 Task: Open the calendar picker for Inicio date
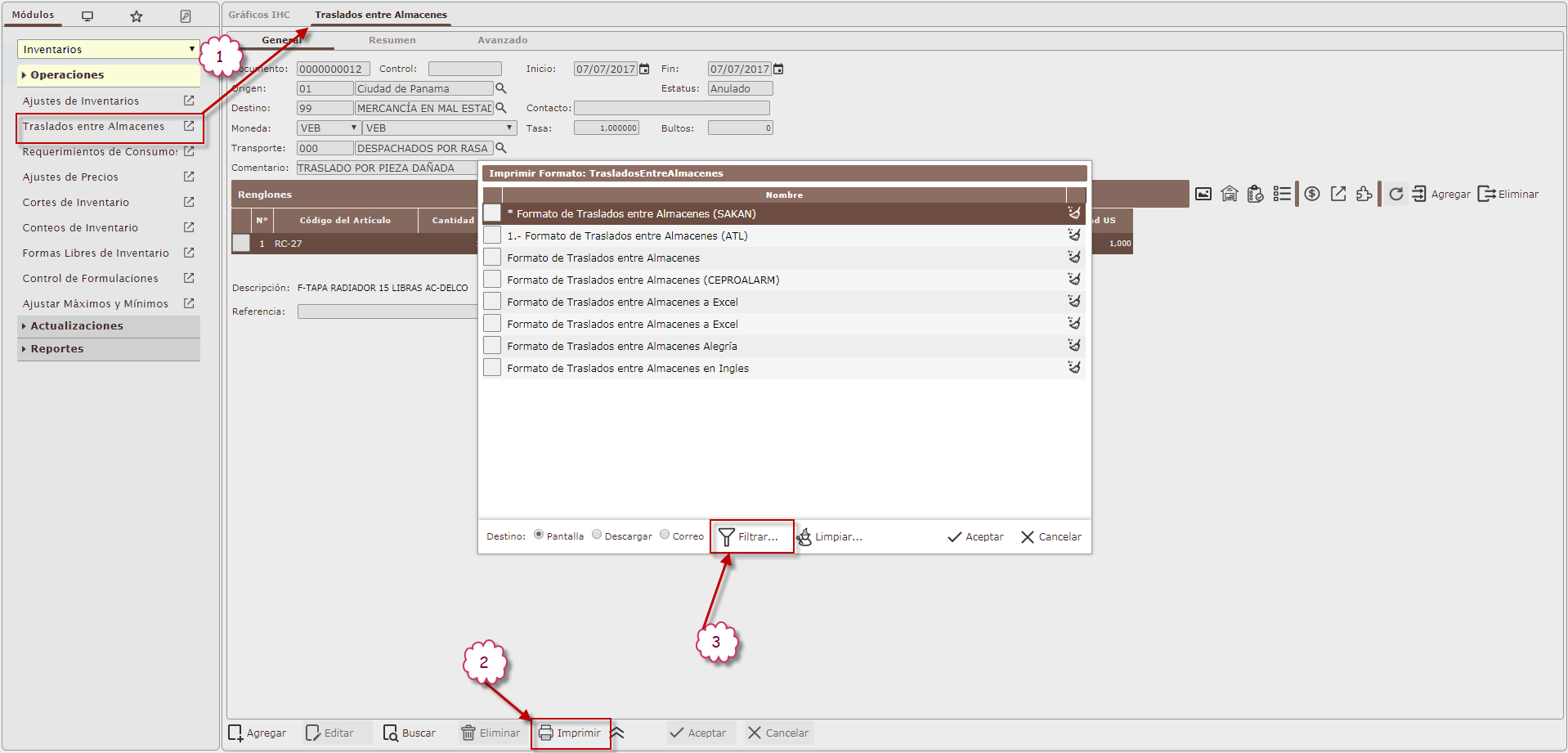tap(644, 69)
